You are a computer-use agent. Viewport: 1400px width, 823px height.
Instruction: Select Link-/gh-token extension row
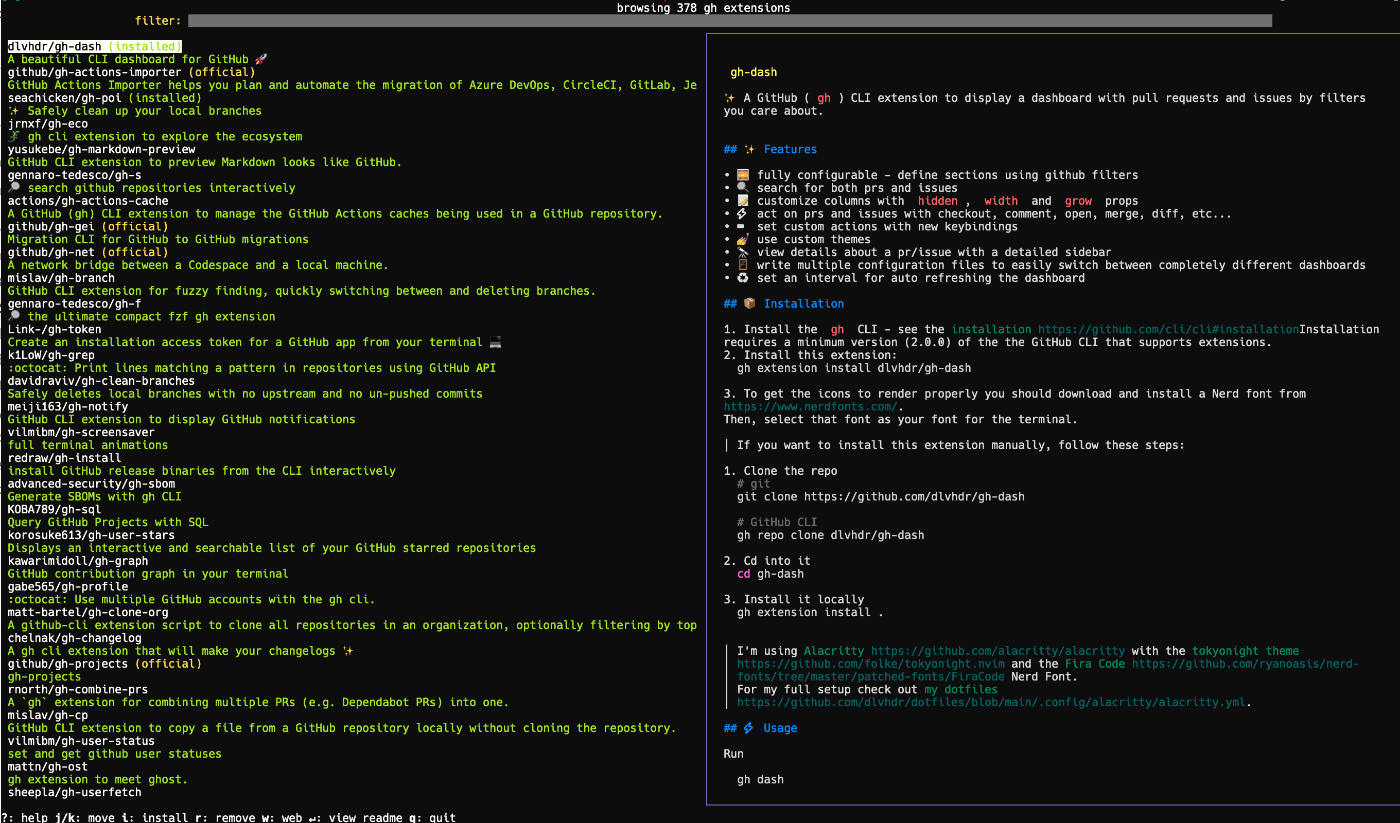(x=54, y=329)
